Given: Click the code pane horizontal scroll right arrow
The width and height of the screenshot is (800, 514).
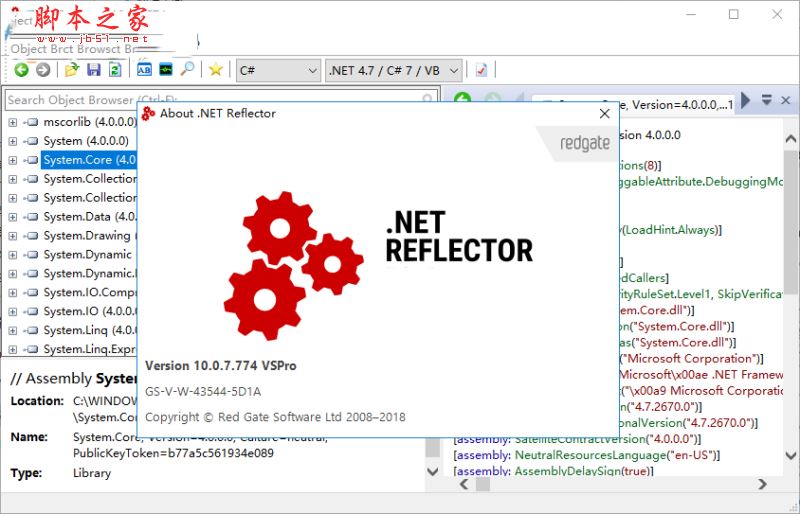Looking at the screenshot, I should pyautogui.click(x=762, y=484).
